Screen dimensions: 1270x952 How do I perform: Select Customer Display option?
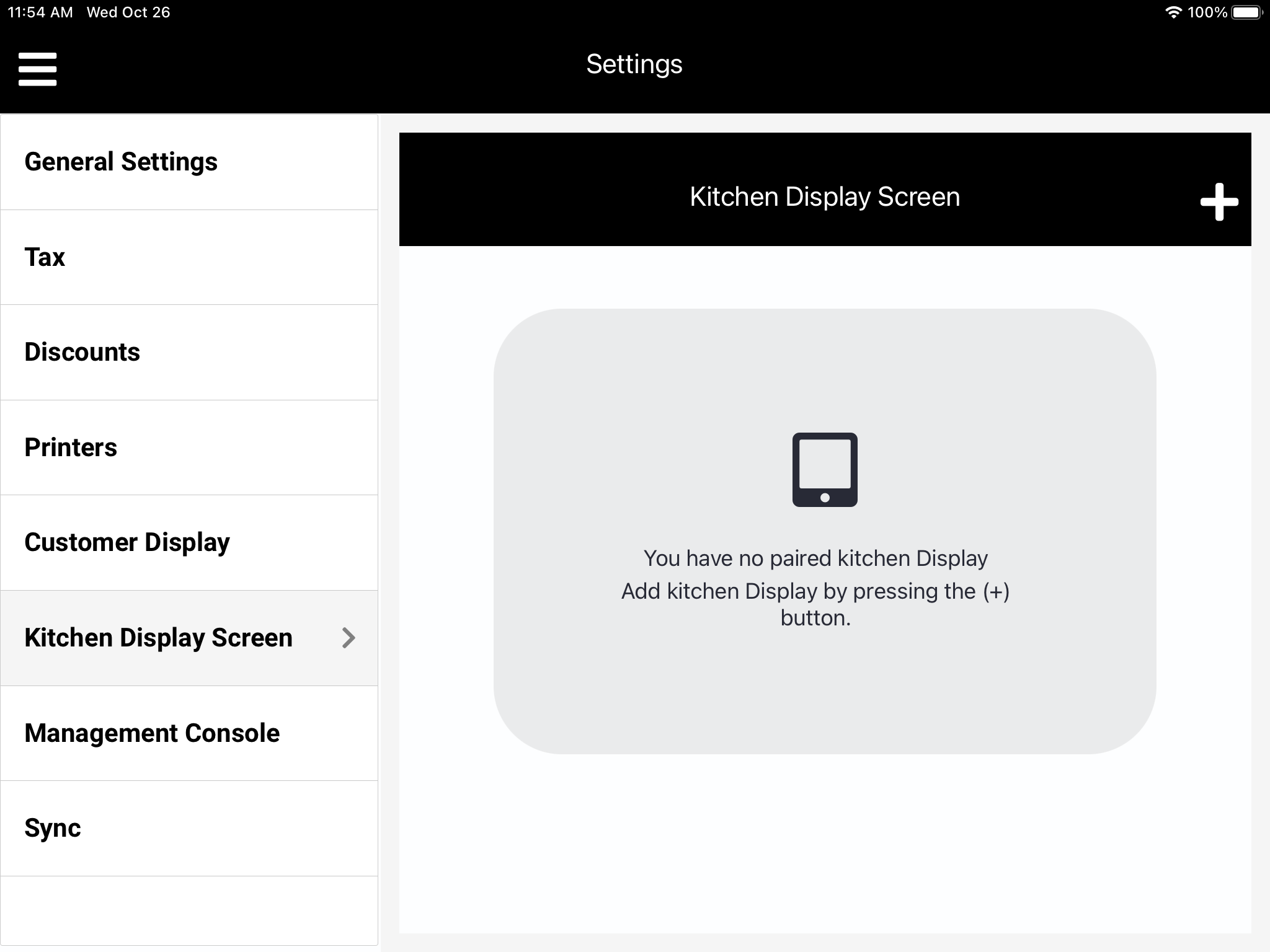point(127,542)
